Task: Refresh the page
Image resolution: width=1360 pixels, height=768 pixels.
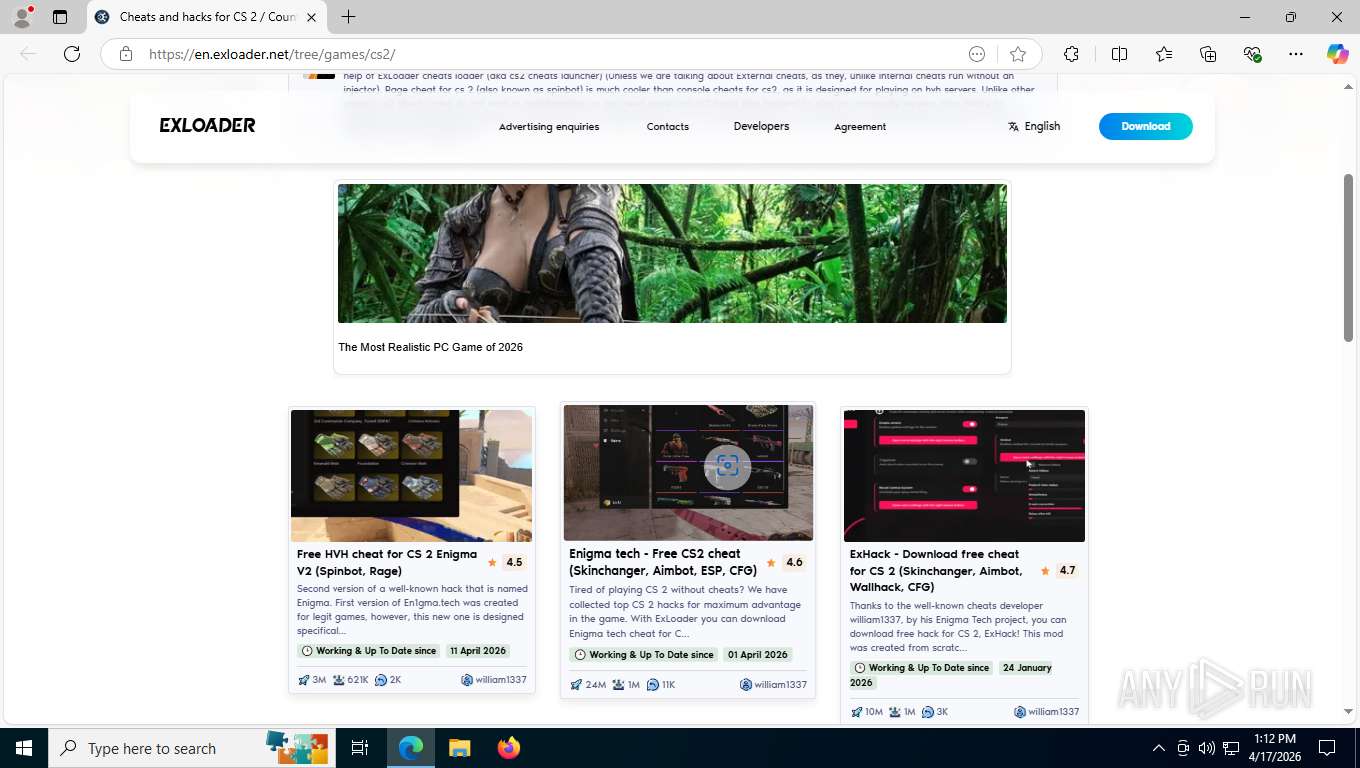Action: click(x=72, y=54)
